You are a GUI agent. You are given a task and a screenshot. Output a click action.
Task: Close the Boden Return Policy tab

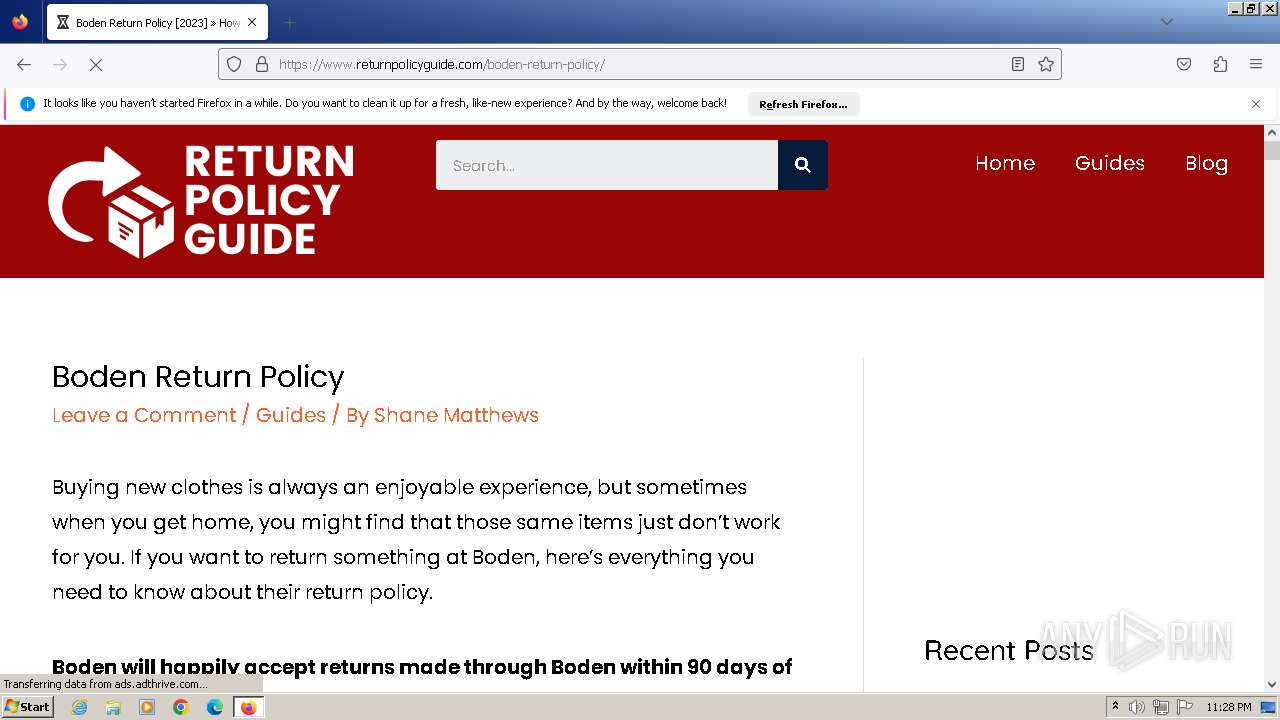[x=252, y=22]
